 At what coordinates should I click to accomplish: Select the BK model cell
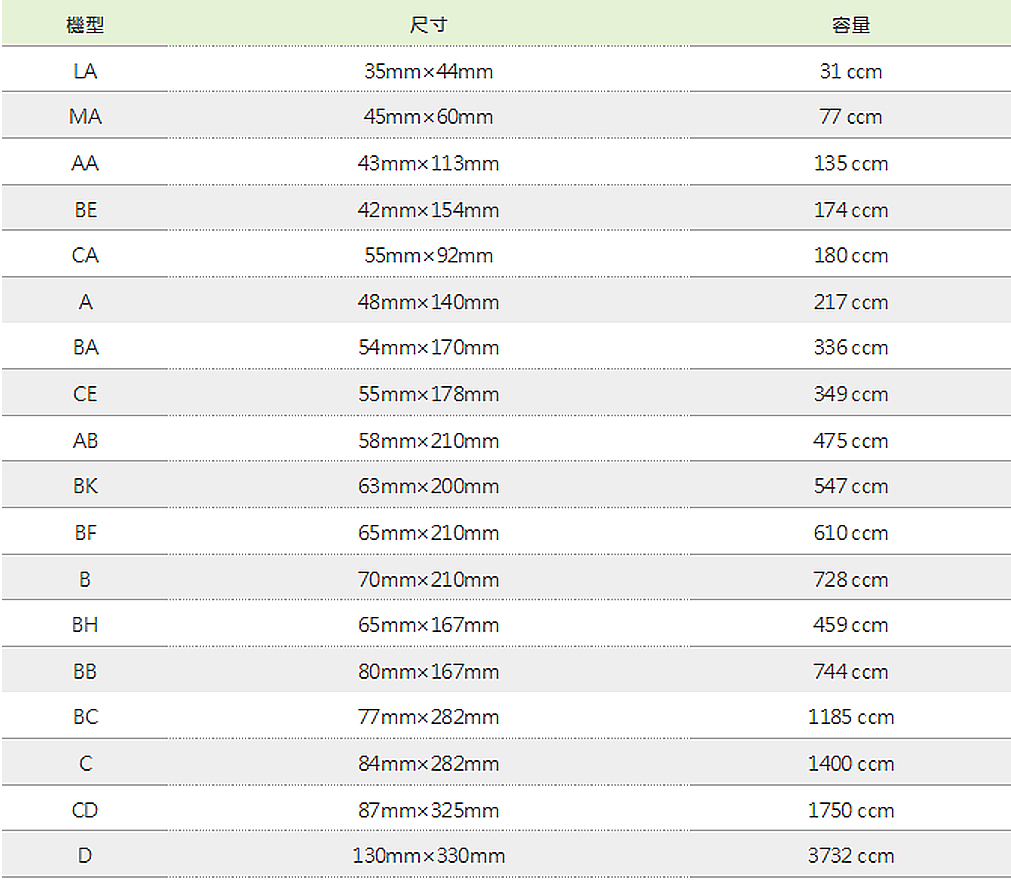tap(85, 486)
